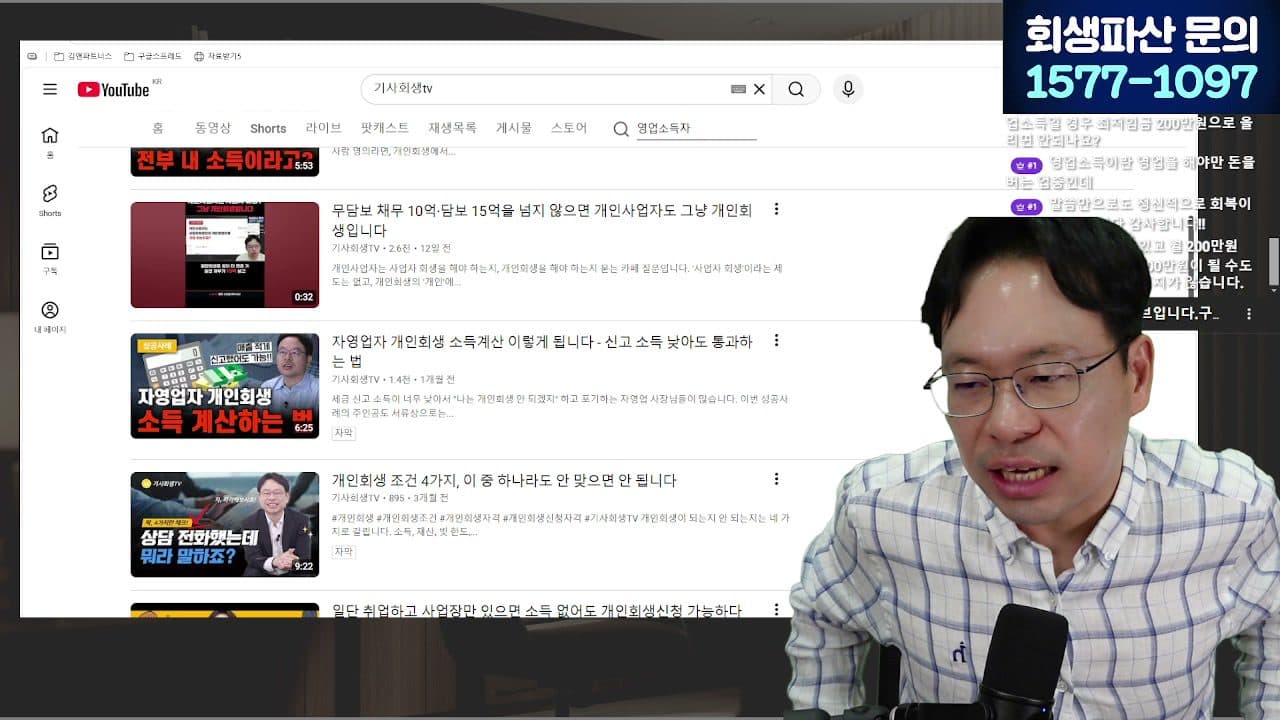Open title link 자영업자 개인회생 소득계산 이렇게 됩니다
Screen dimensions: 1280x720
542,351
